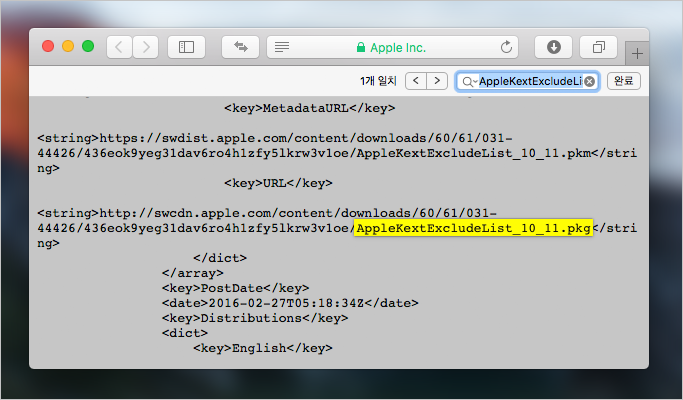Click the AppleKextExcludeLi find text field
Image resolution: width=683 pixels, height=400 pixels.
[527, 81]
